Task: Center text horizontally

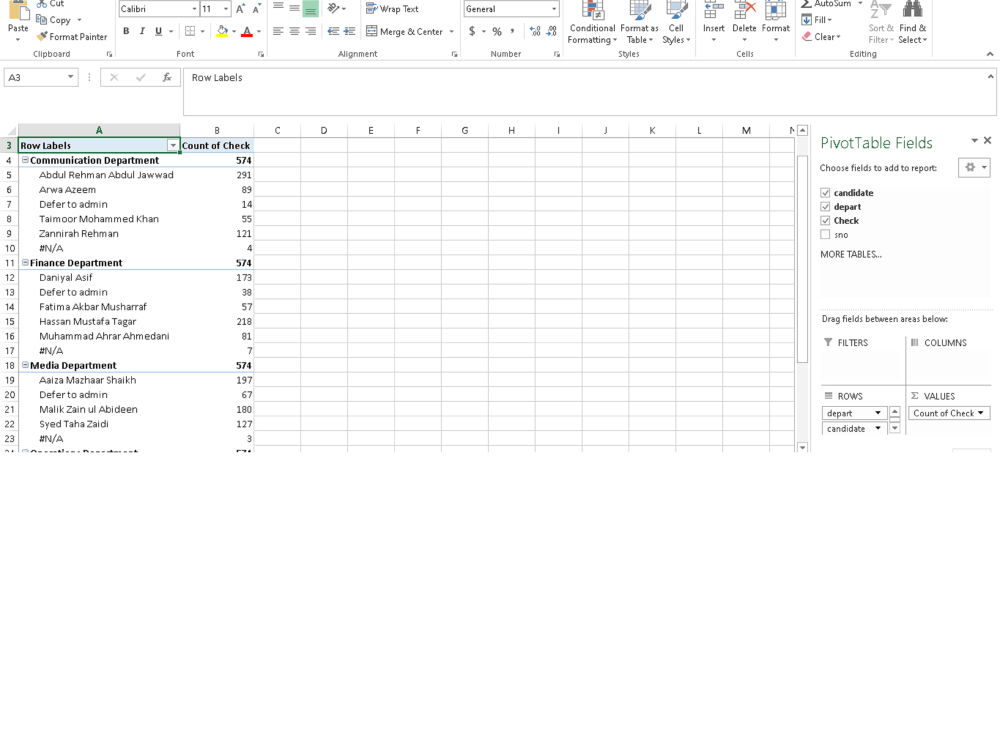Action: point(294,31)
